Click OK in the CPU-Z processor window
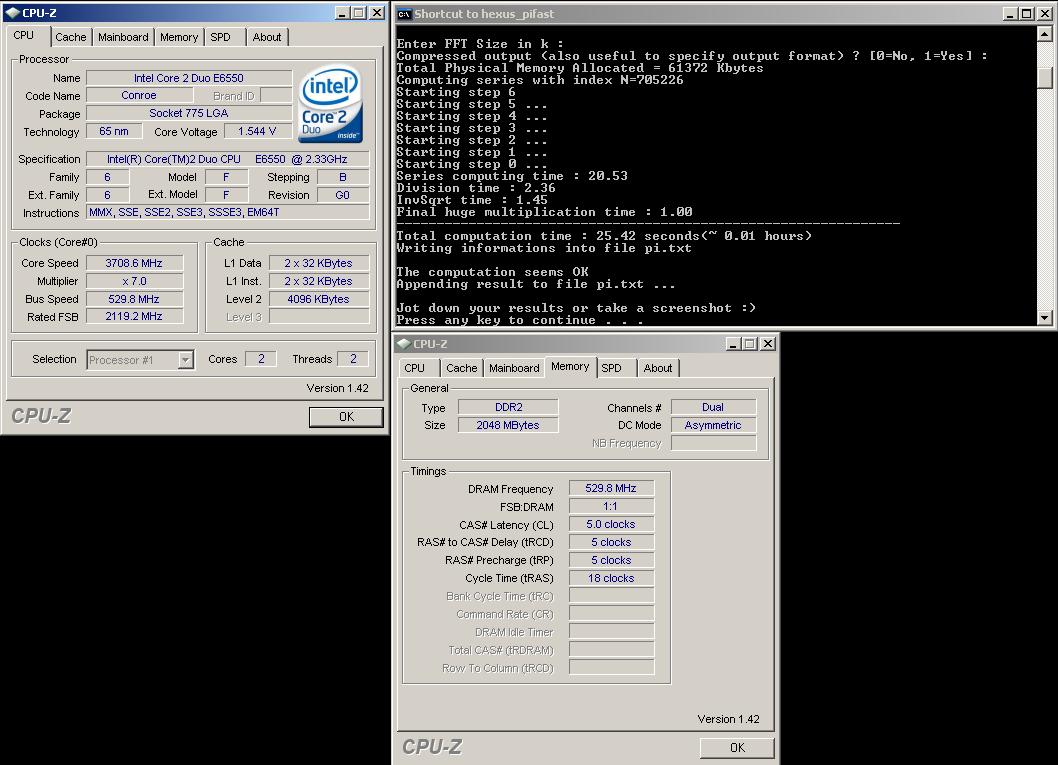Viewport: 1058px width, 765px height. point(346,417)
